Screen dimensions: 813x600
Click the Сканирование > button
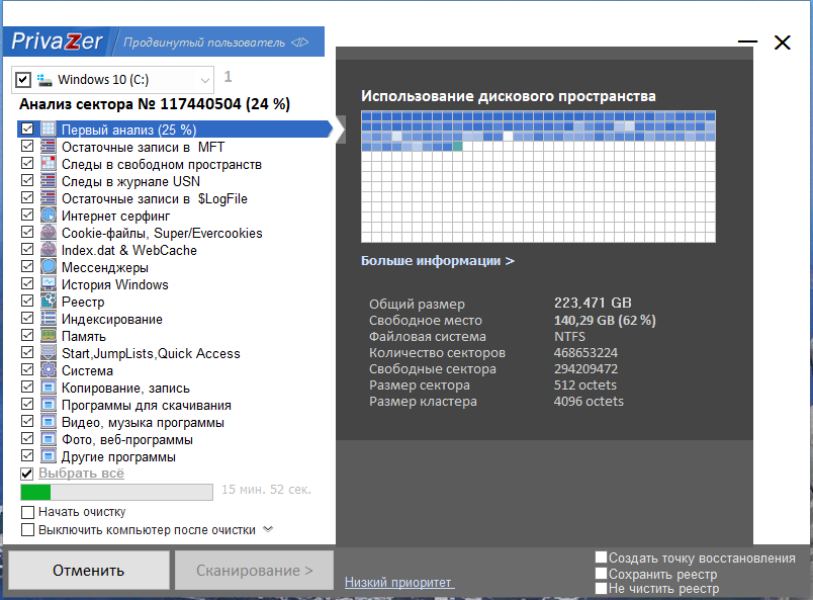click(254, 570)
